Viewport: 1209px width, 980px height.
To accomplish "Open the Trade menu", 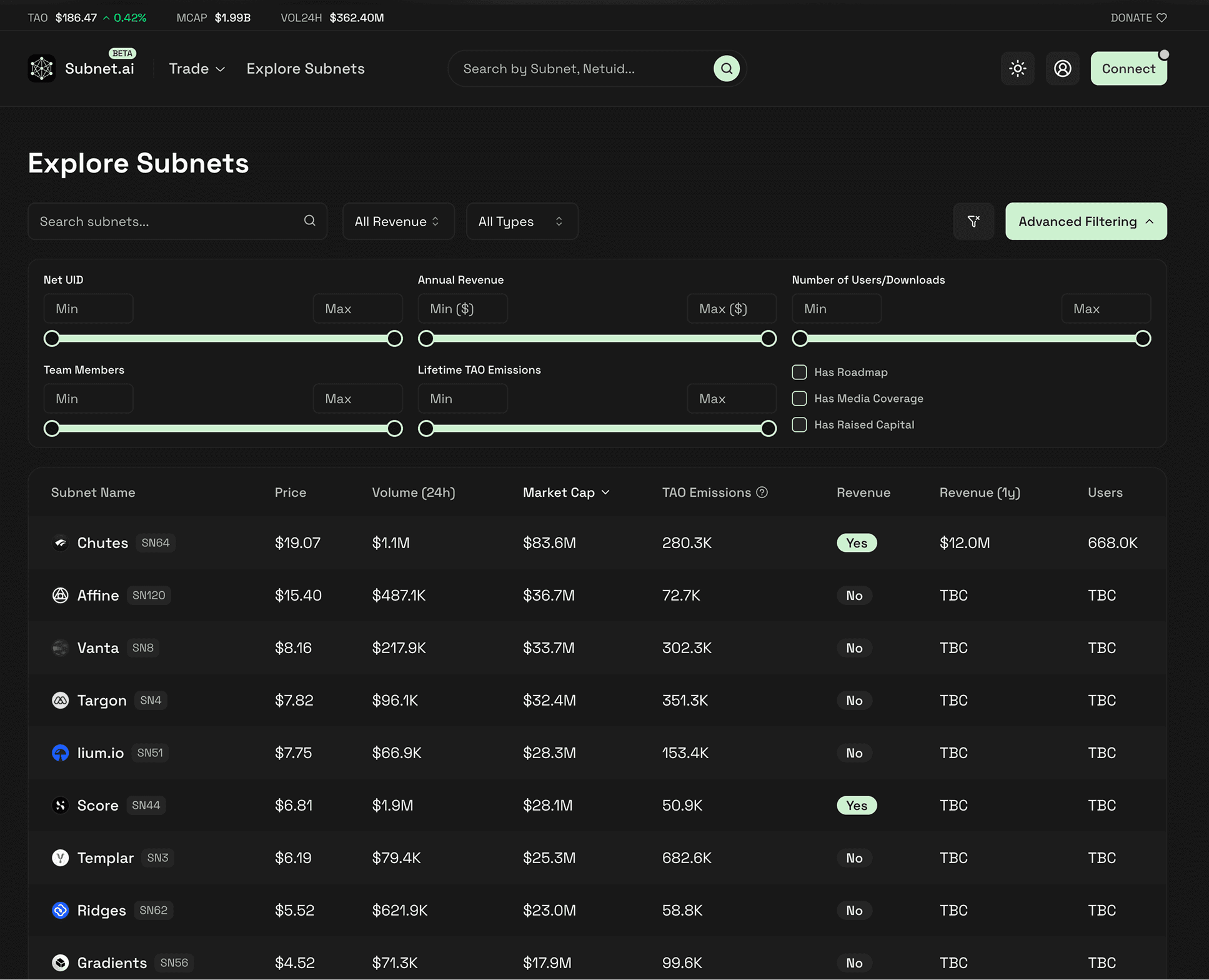I will [196, 69].
